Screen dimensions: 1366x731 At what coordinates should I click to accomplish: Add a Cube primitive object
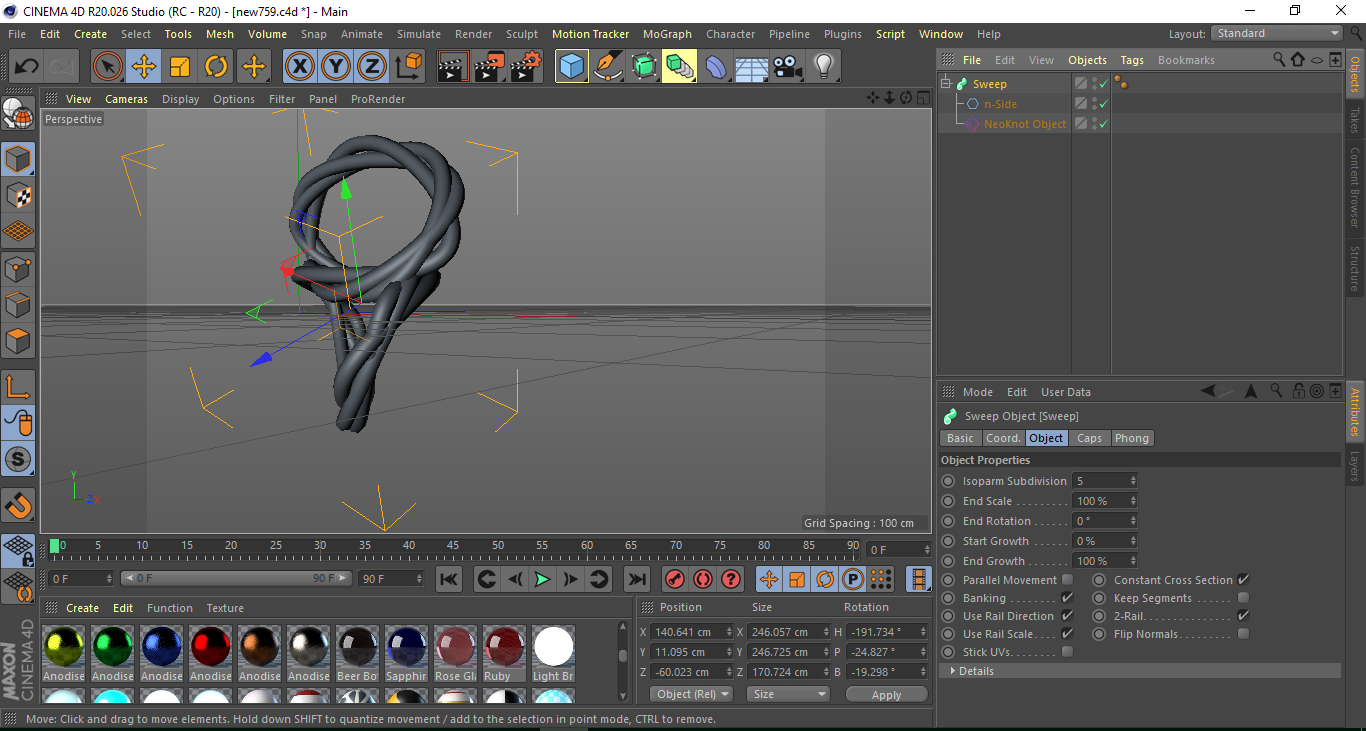(572, 67)
